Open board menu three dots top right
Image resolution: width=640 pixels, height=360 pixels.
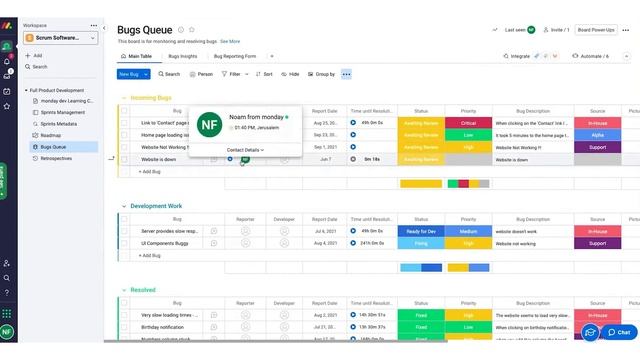[x=626, y=30]
